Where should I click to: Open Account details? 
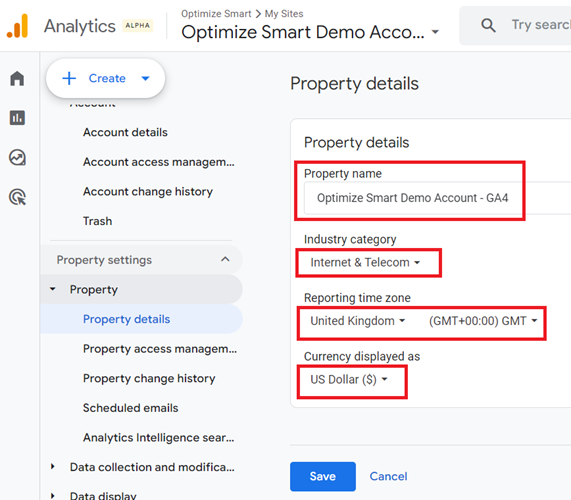coord(125,132)
